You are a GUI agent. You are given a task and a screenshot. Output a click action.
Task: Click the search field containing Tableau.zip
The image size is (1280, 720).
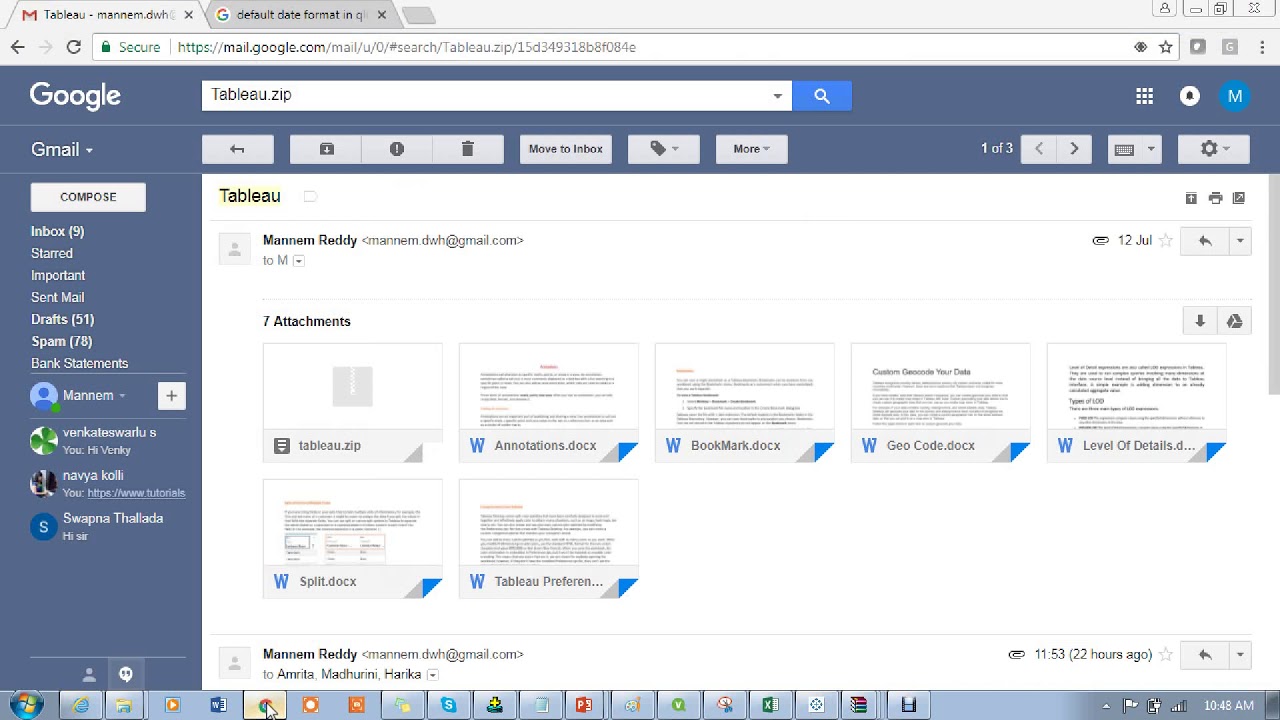[487, 95]
